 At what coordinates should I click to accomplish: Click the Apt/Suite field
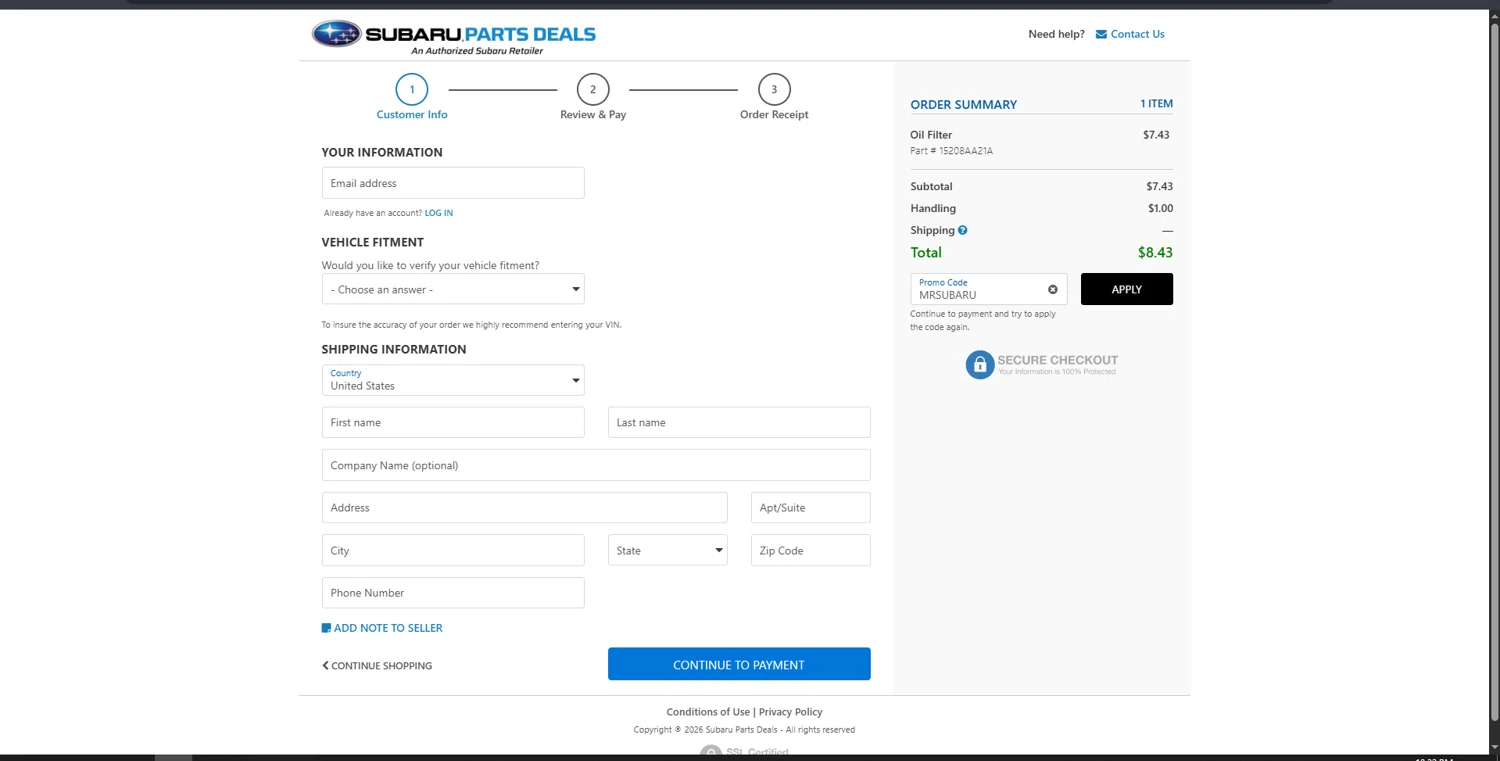click(811, 507)
